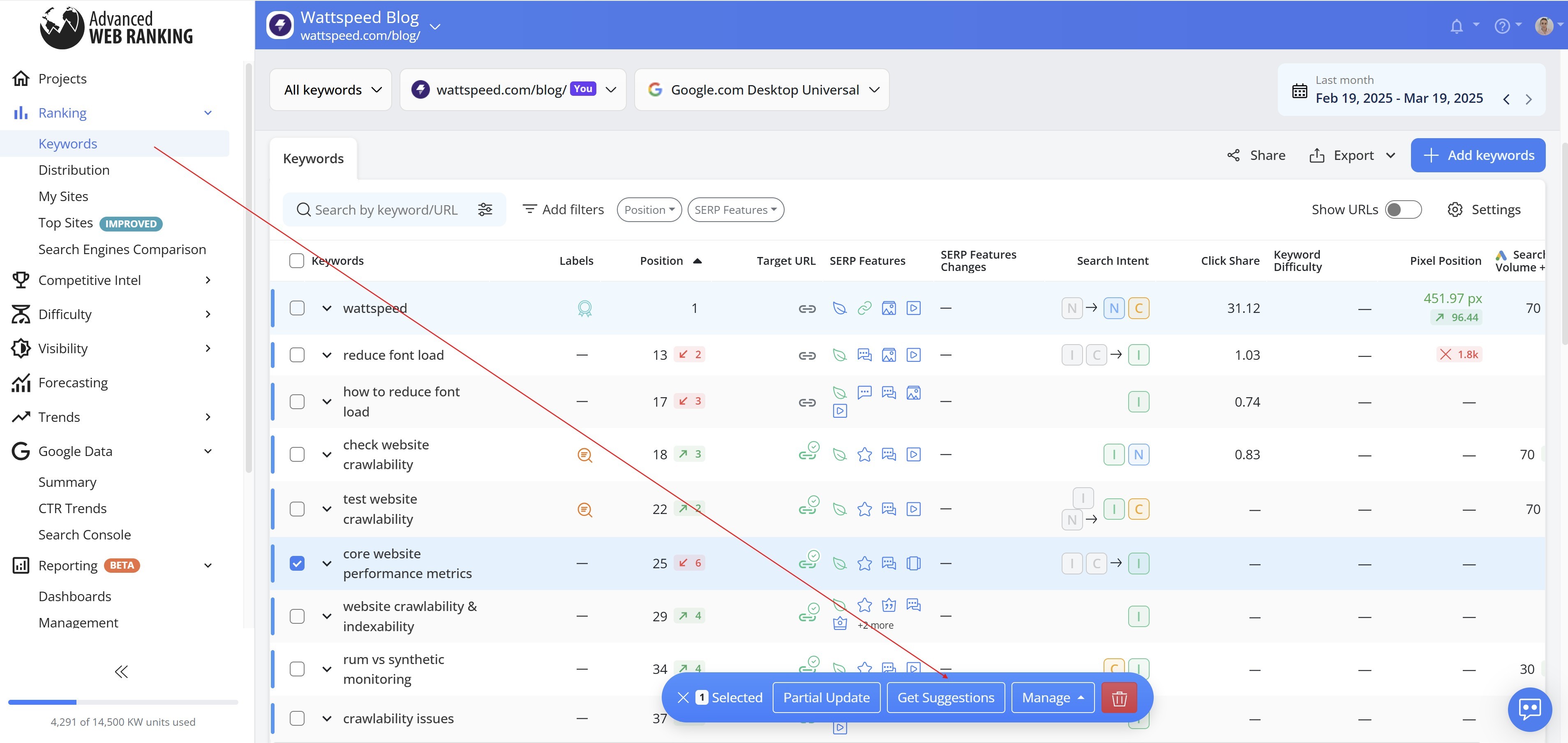
Task: Open Google.com Desktop Universal dropdown
Action: [x=762, y=90]
